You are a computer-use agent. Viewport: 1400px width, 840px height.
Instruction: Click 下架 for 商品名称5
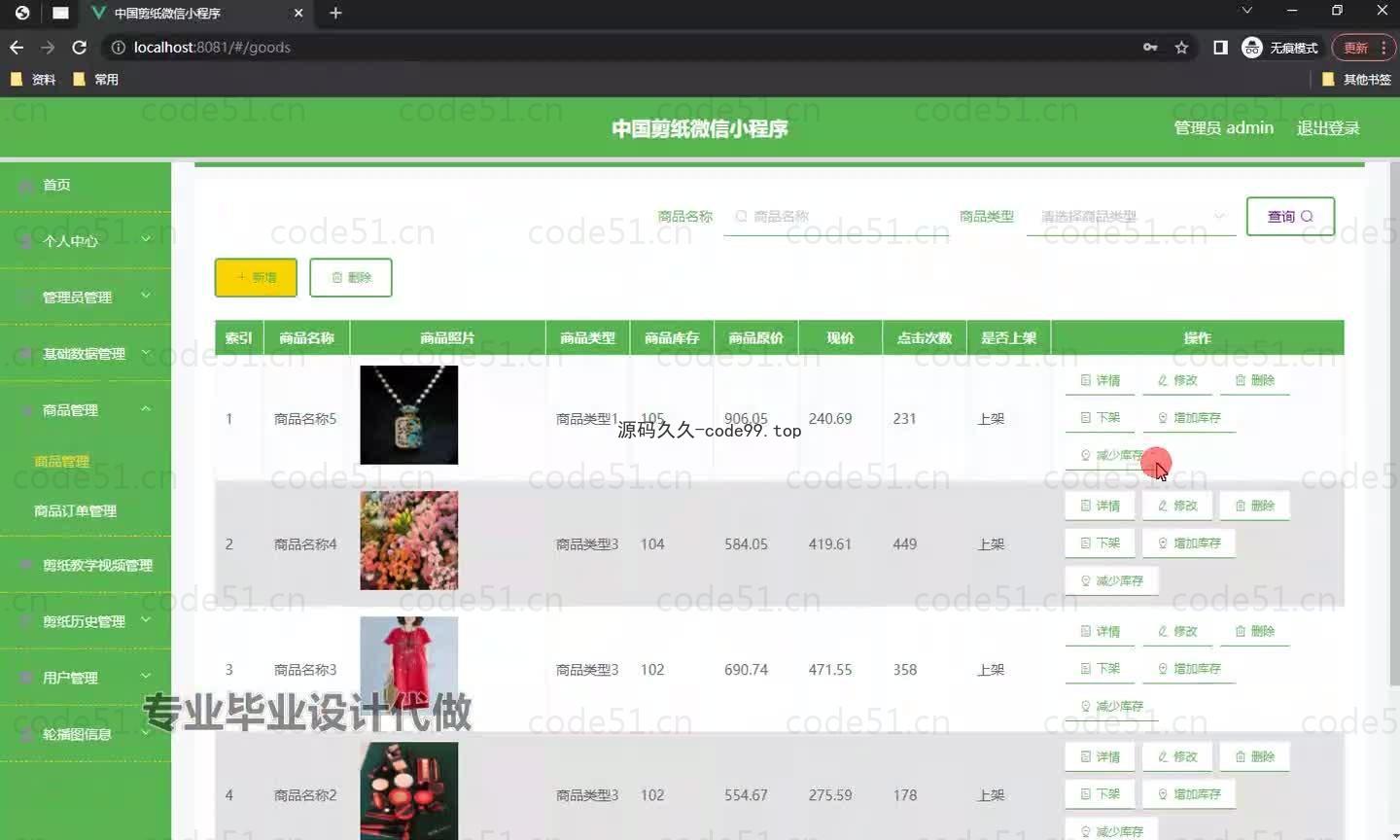tap(1100, 417)
